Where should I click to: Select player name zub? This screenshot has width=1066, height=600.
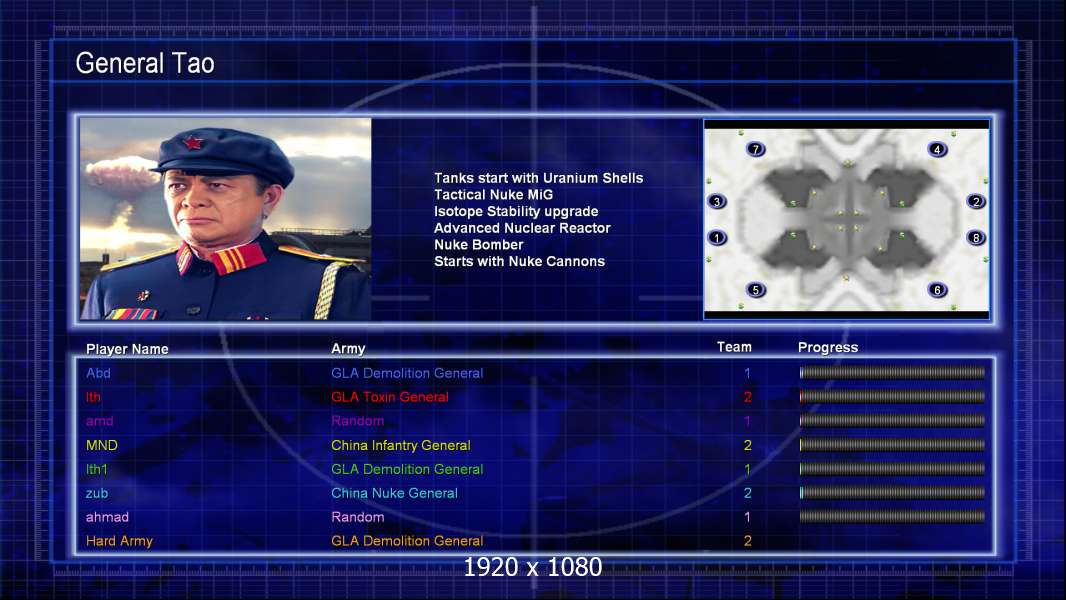tap(97, 493)
